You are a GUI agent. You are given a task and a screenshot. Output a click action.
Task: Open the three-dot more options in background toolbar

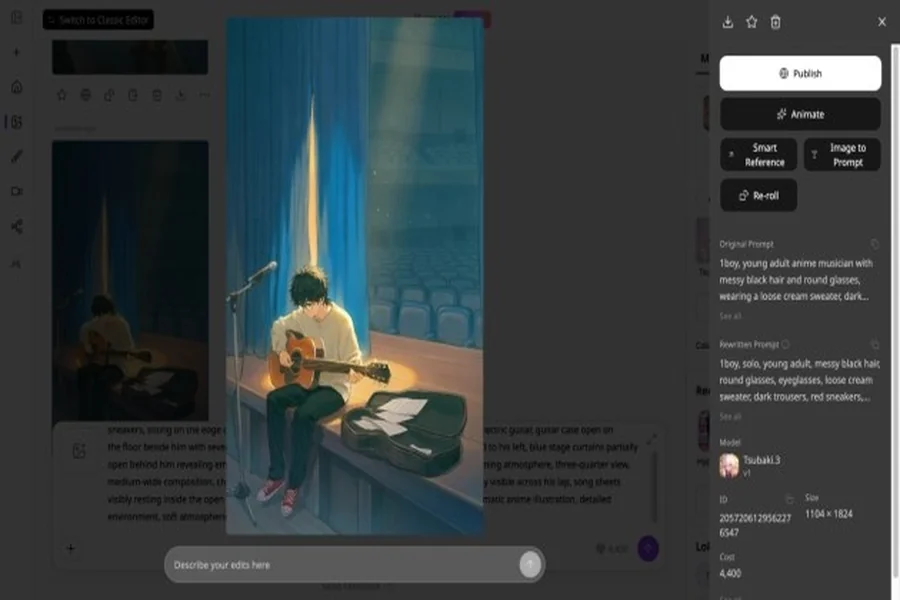click(x=204, y=95)
